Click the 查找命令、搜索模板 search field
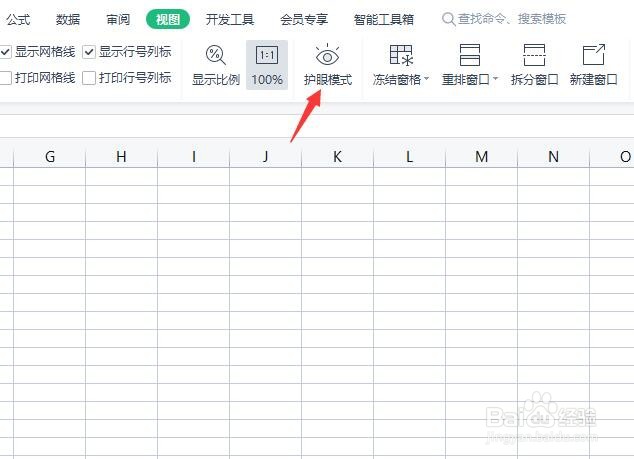Screen dimensions: 634x459 511,19
